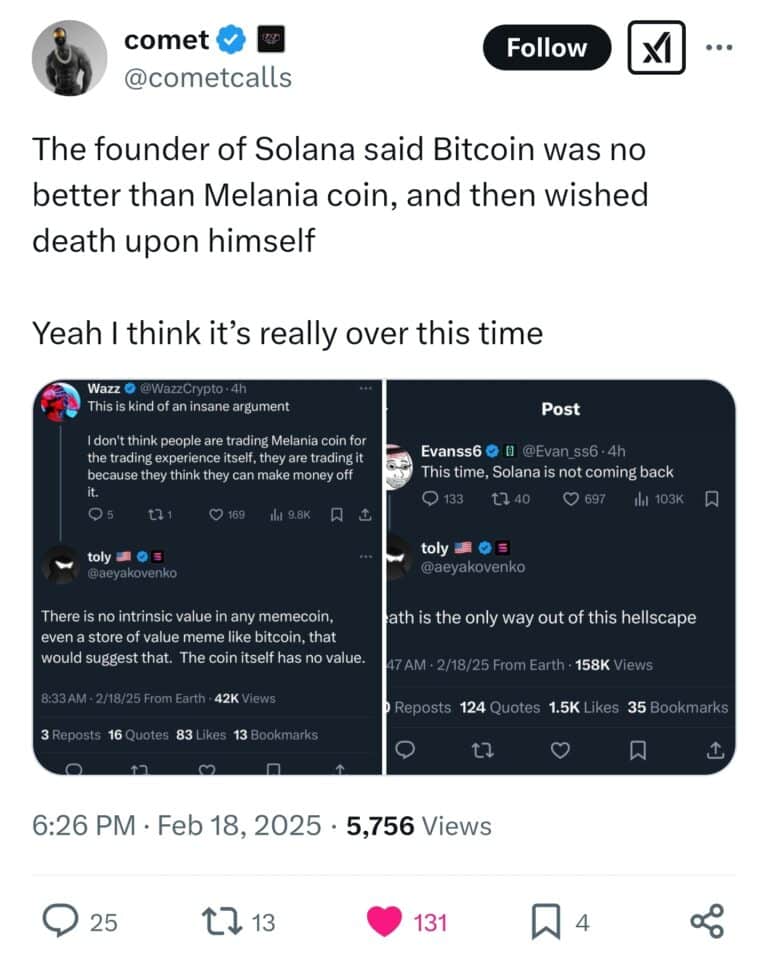Tap the bookmark icon beside Evanss6 reply
768x962 pixels.
(712, 499)
